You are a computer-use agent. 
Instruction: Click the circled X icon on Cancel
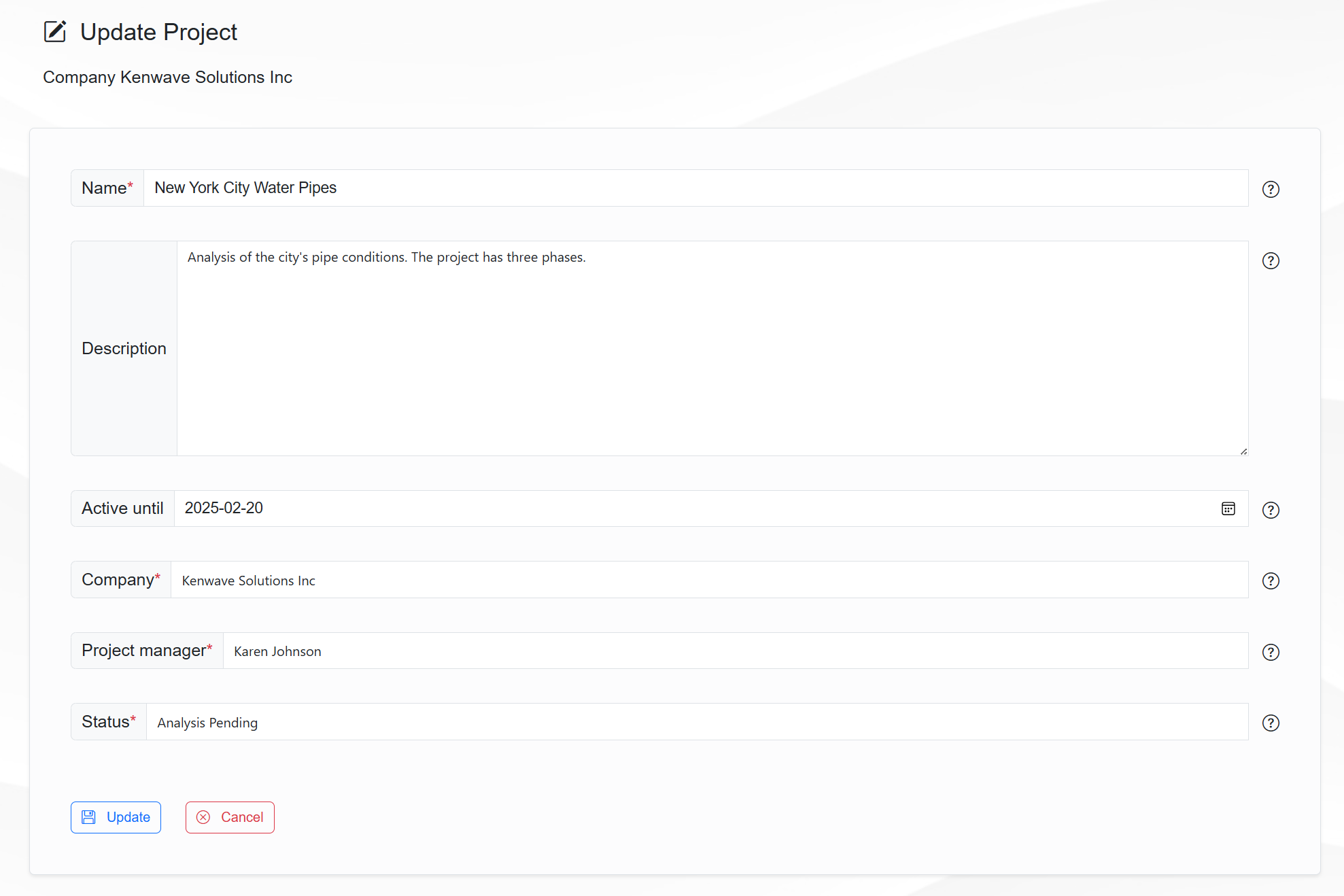click(203, 817)
